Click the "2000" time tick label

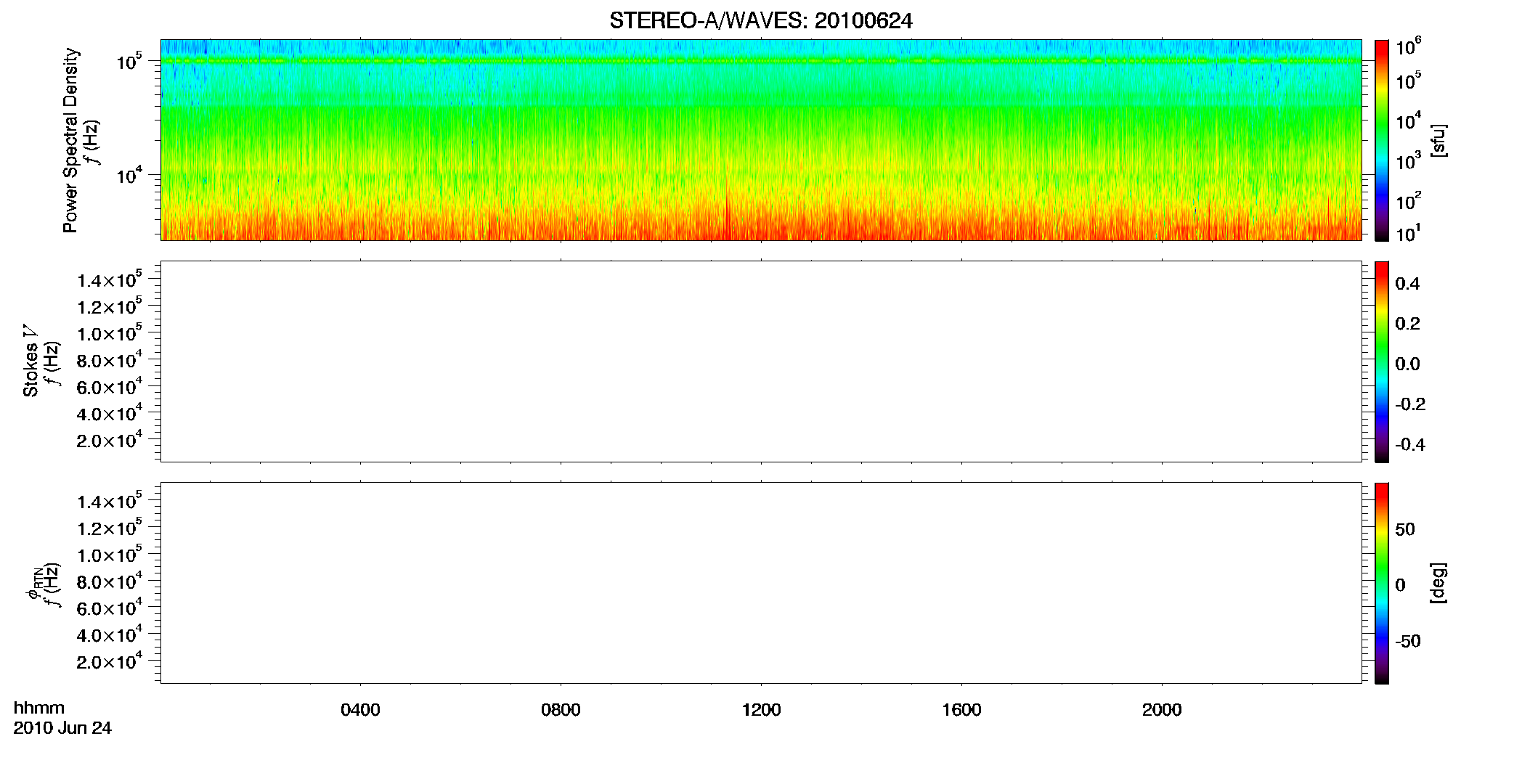click(1162, 710)
